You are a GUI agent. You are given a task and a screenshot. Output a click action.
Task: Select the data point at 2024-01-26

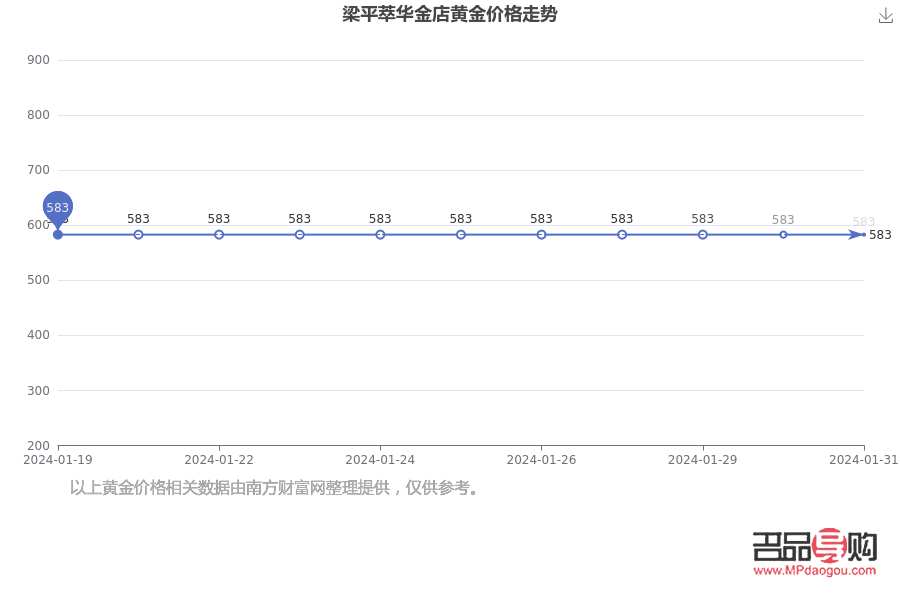(x=541, y=234)
